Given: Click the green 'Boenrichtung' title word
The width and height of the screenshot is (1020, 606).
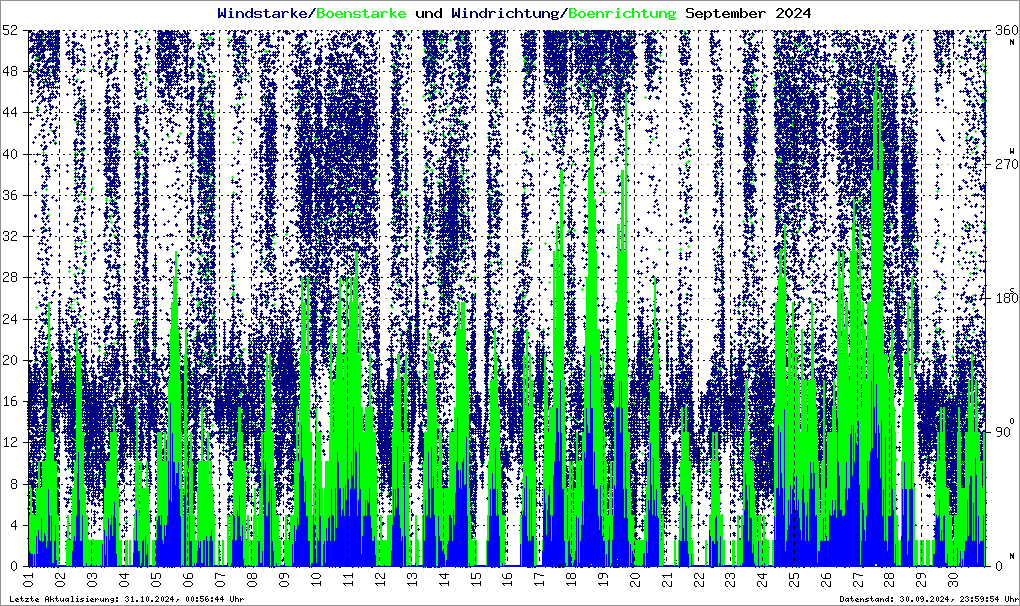Looking at the screenshot, I should tap(622, 13).
